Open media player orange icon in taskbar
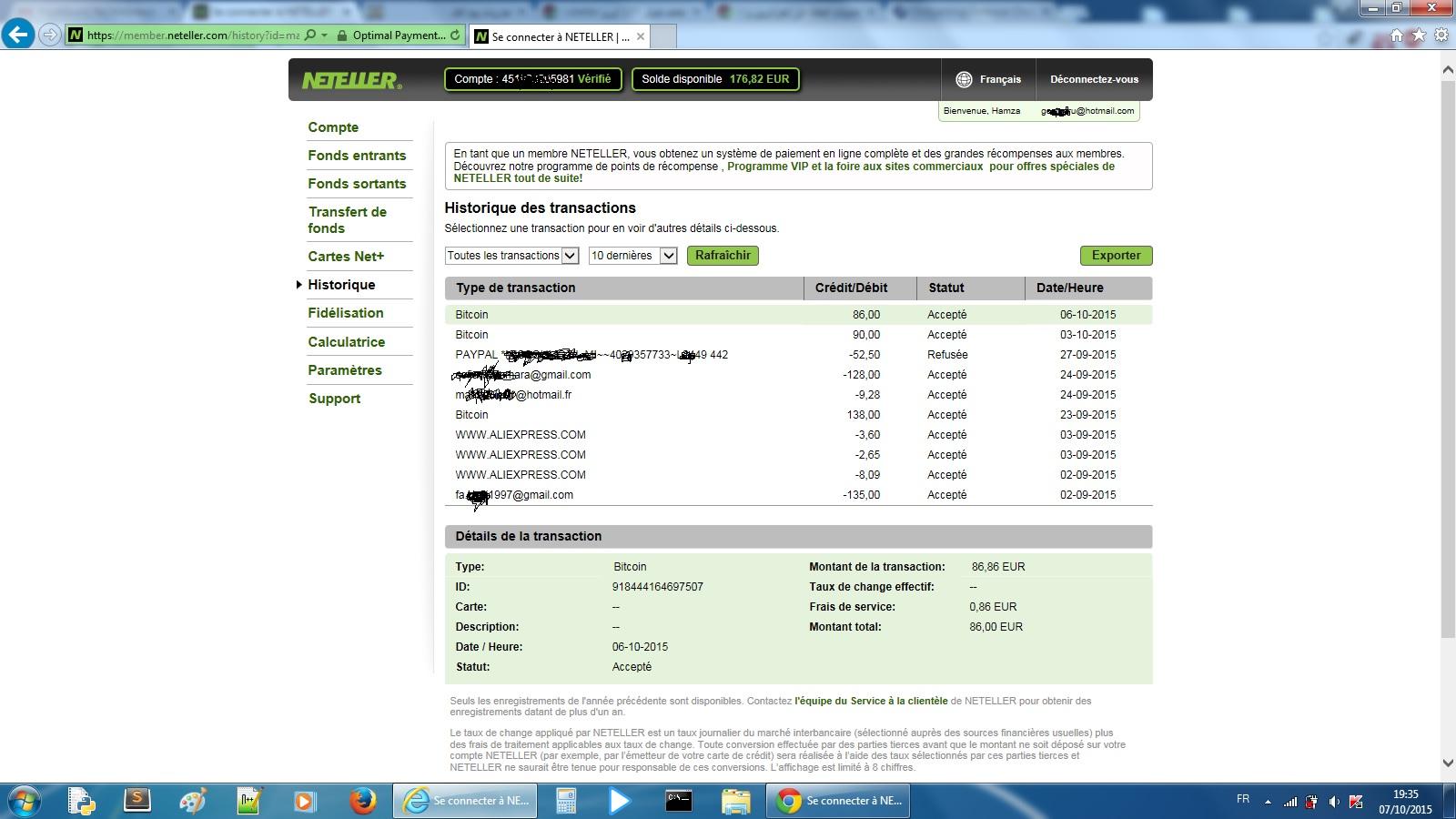 (x=304, y=801)
